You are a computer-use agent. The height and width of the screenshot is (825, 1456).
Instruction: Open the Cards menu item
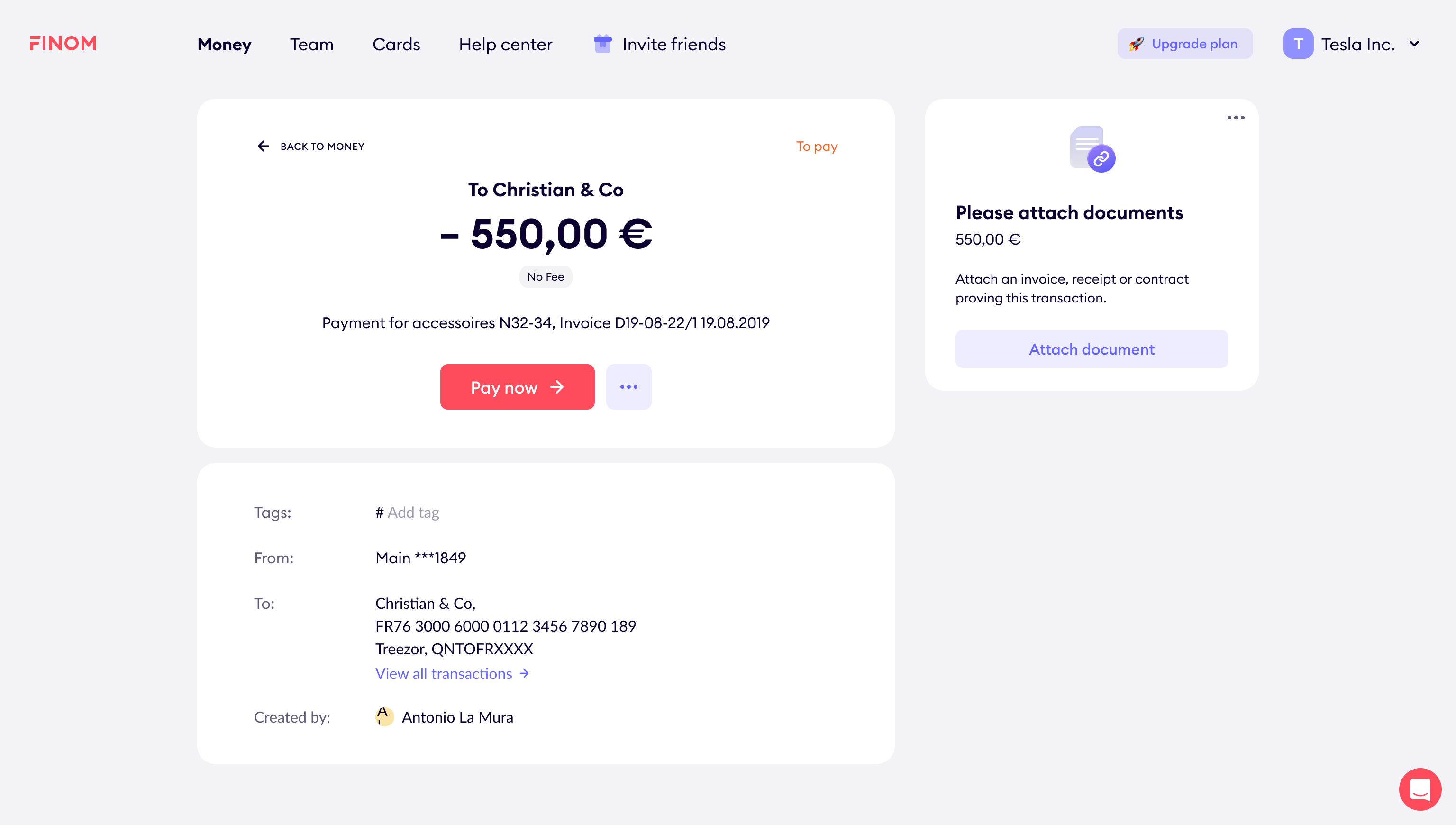click(396, 44)
